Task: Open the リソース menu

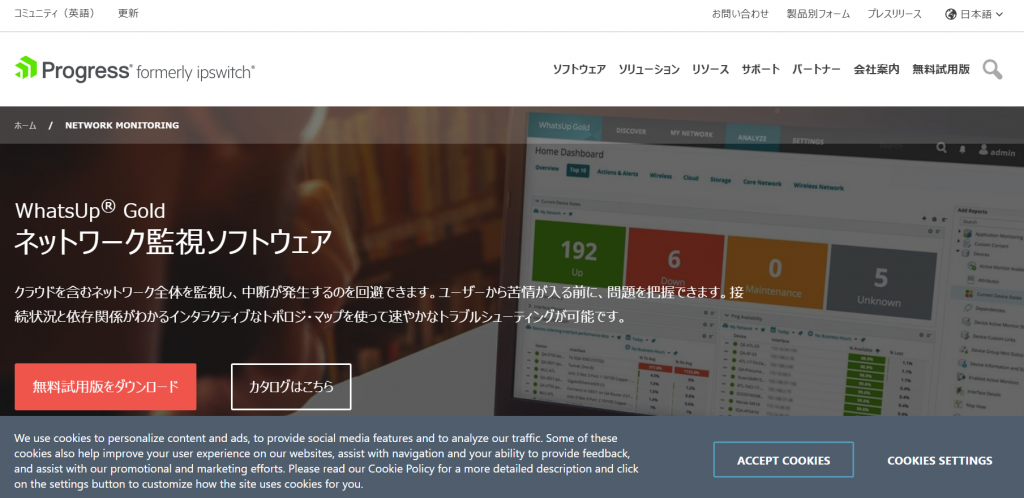Action: [711, 69]
